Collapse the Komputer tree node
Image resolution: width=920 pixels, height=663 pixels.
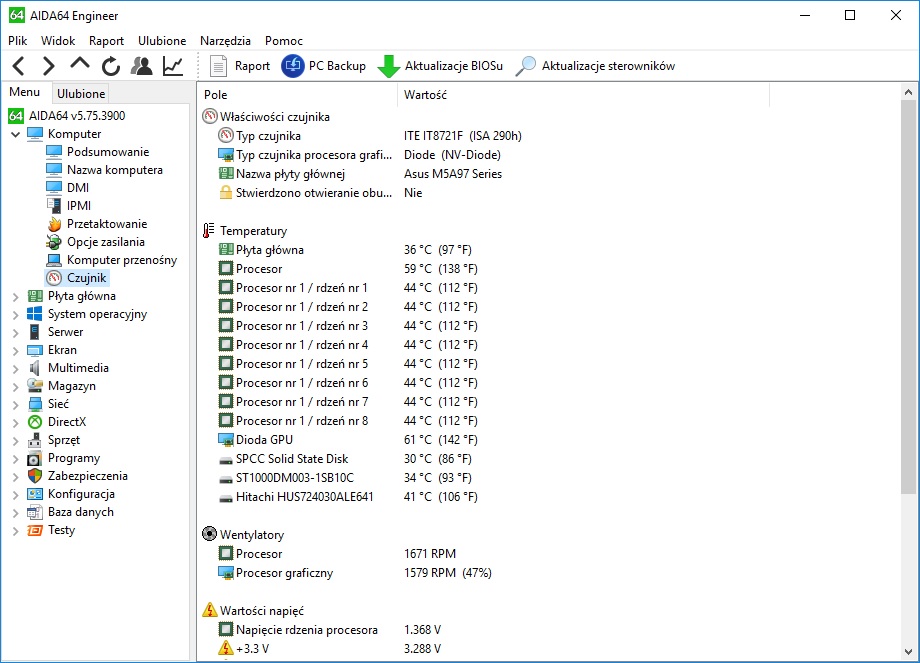(16, 134)
